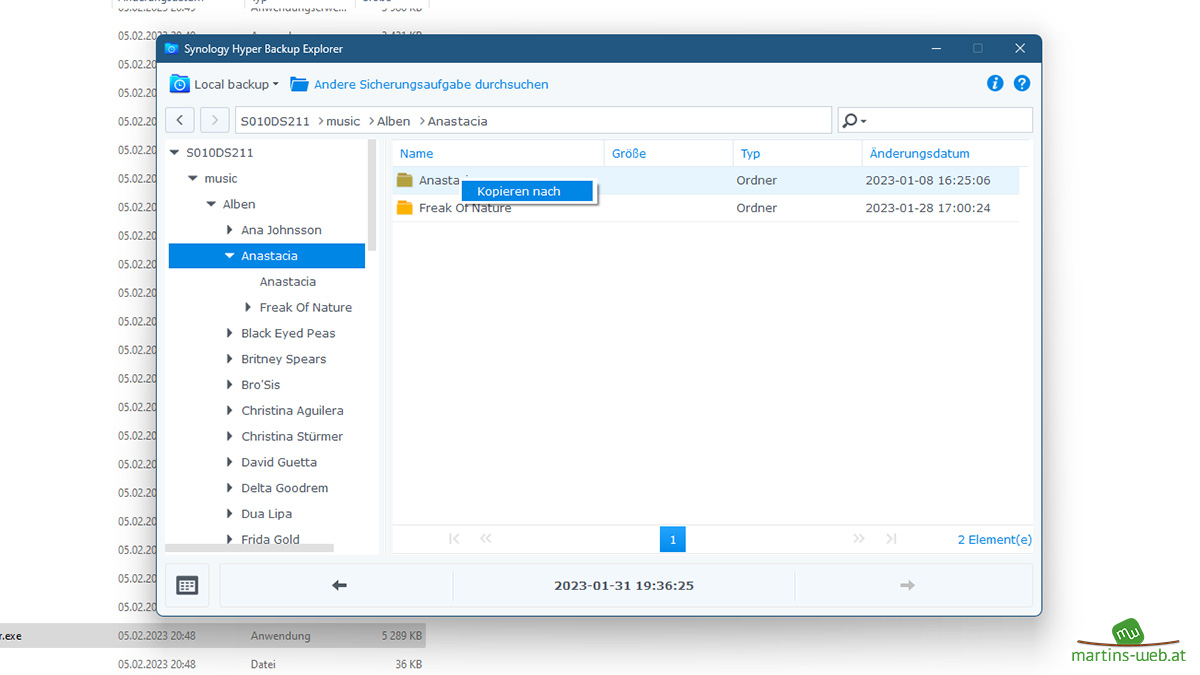Viewport: 1200px width, 675px height.
Task: Expand the Britney Spears node
Action: (230, 359)
